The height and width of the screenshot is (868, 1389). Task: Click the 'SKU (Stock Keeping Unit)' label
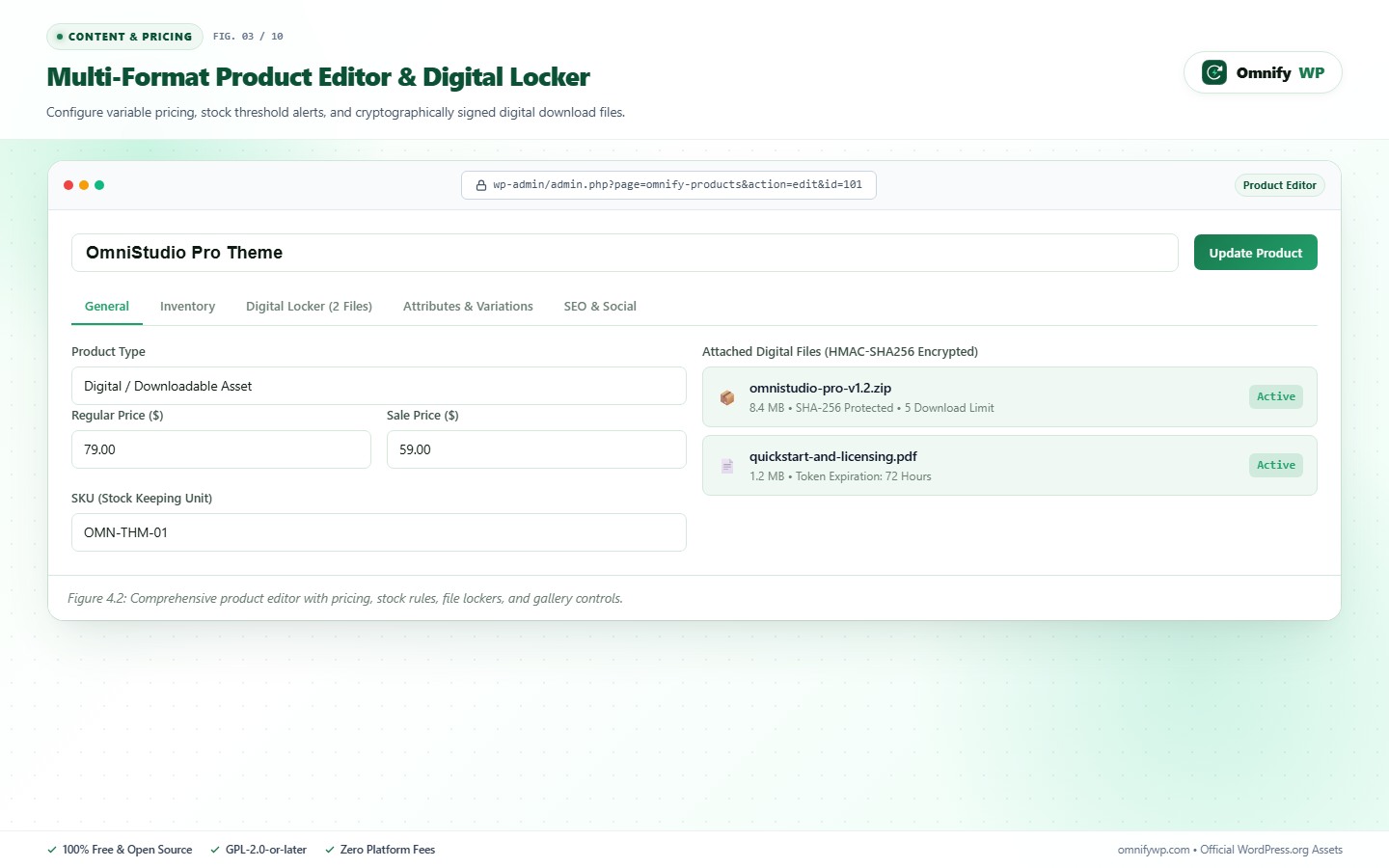pos(142,499)
